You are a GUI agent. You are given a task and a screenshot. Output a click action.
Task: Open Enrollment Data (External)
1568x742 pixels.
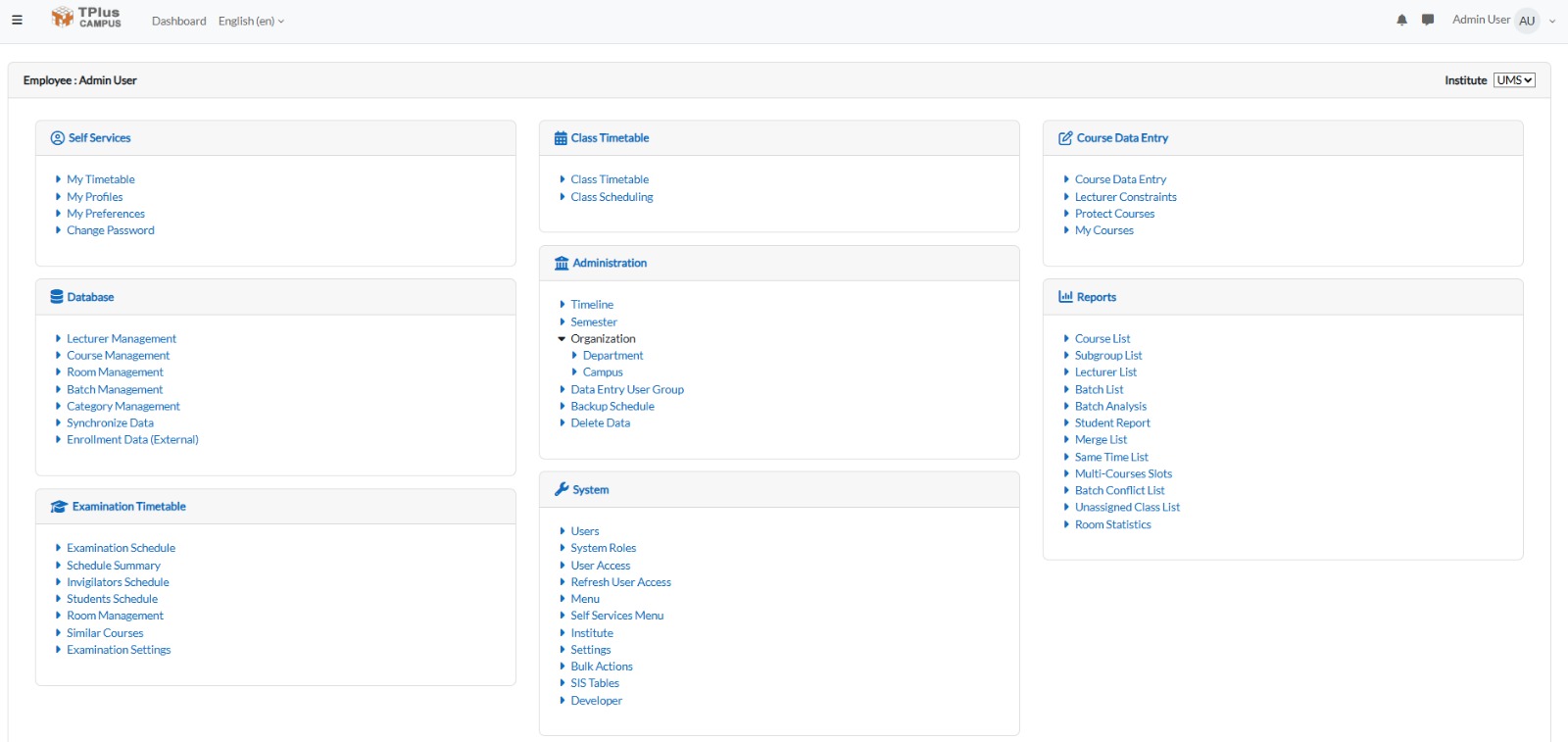[x=132, y=440]
